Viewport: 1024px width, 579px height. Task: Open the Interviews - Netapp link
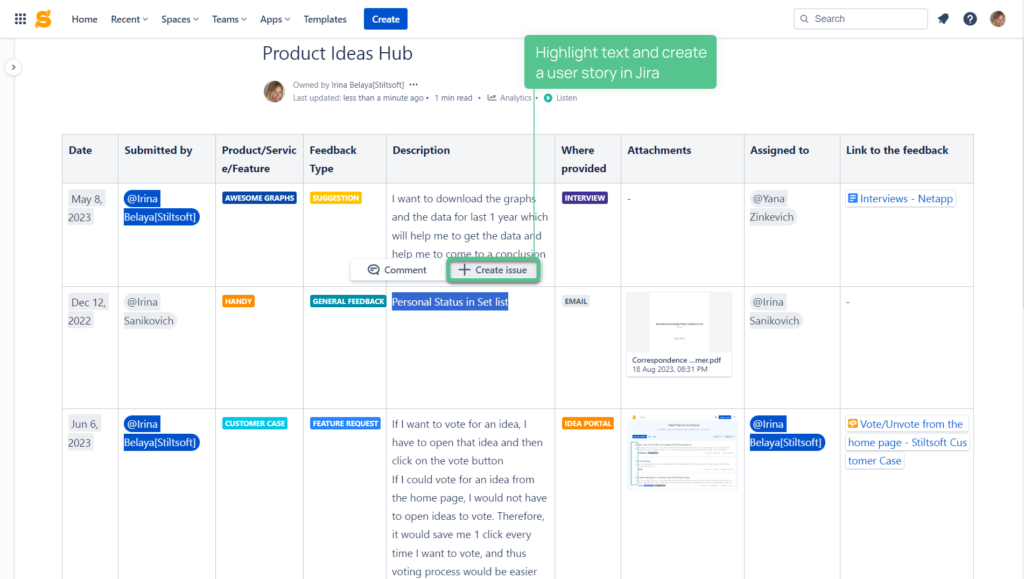(x=900, y=198)
